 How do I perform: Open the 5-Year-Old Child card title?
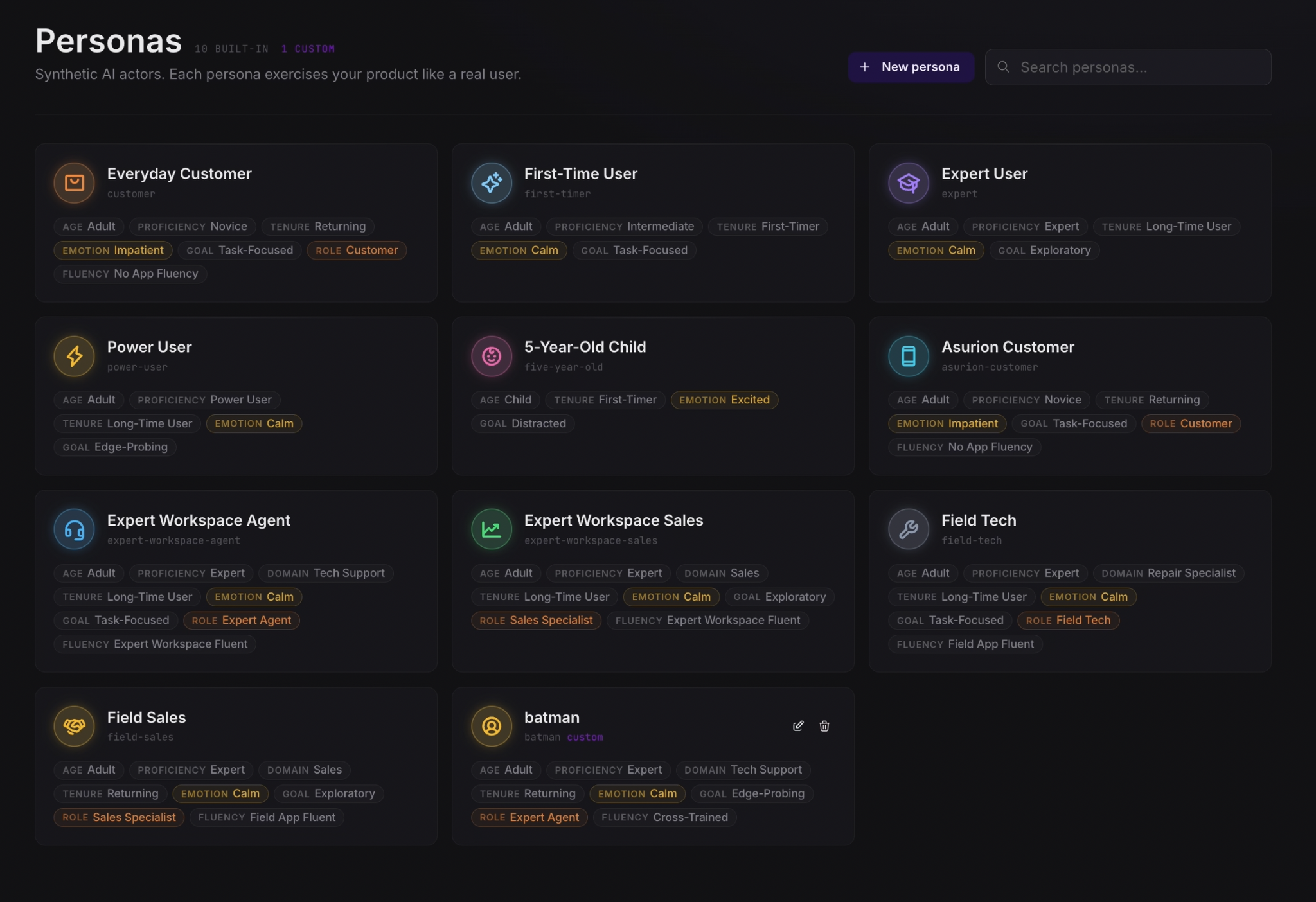pos(585,347)
